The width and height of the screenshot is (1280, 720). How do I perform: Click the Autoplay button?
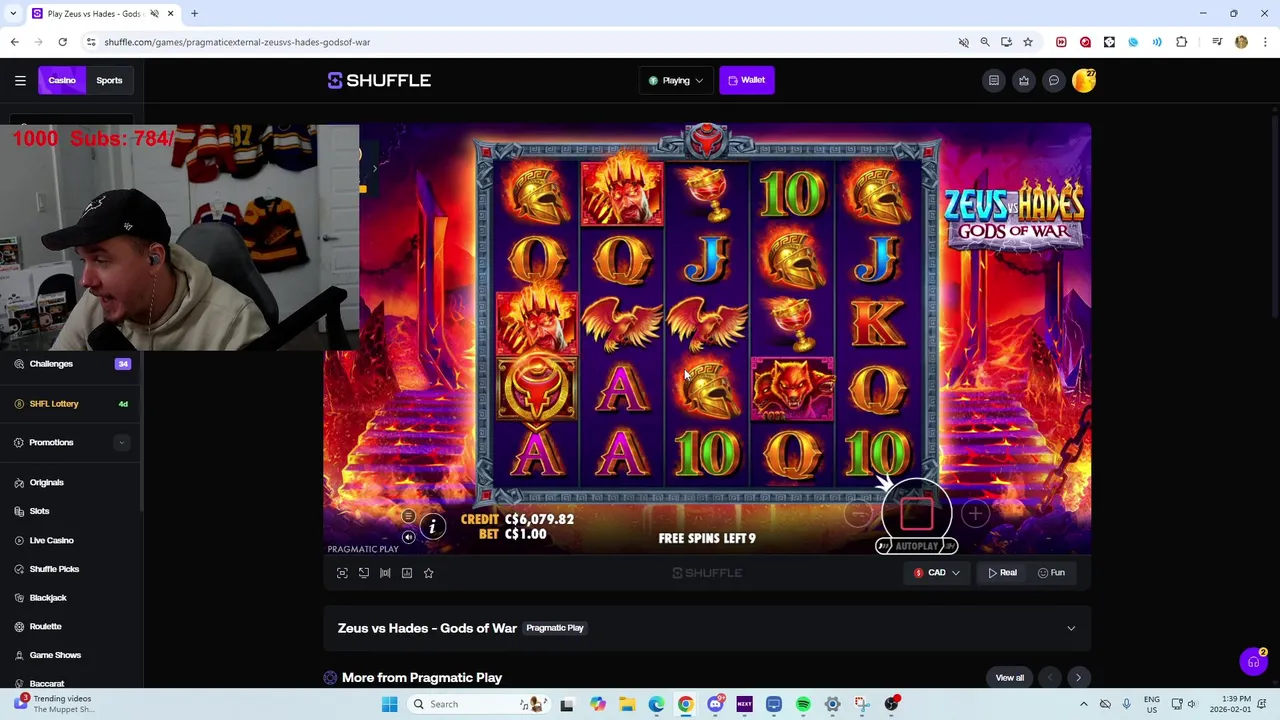click(917, 546)
